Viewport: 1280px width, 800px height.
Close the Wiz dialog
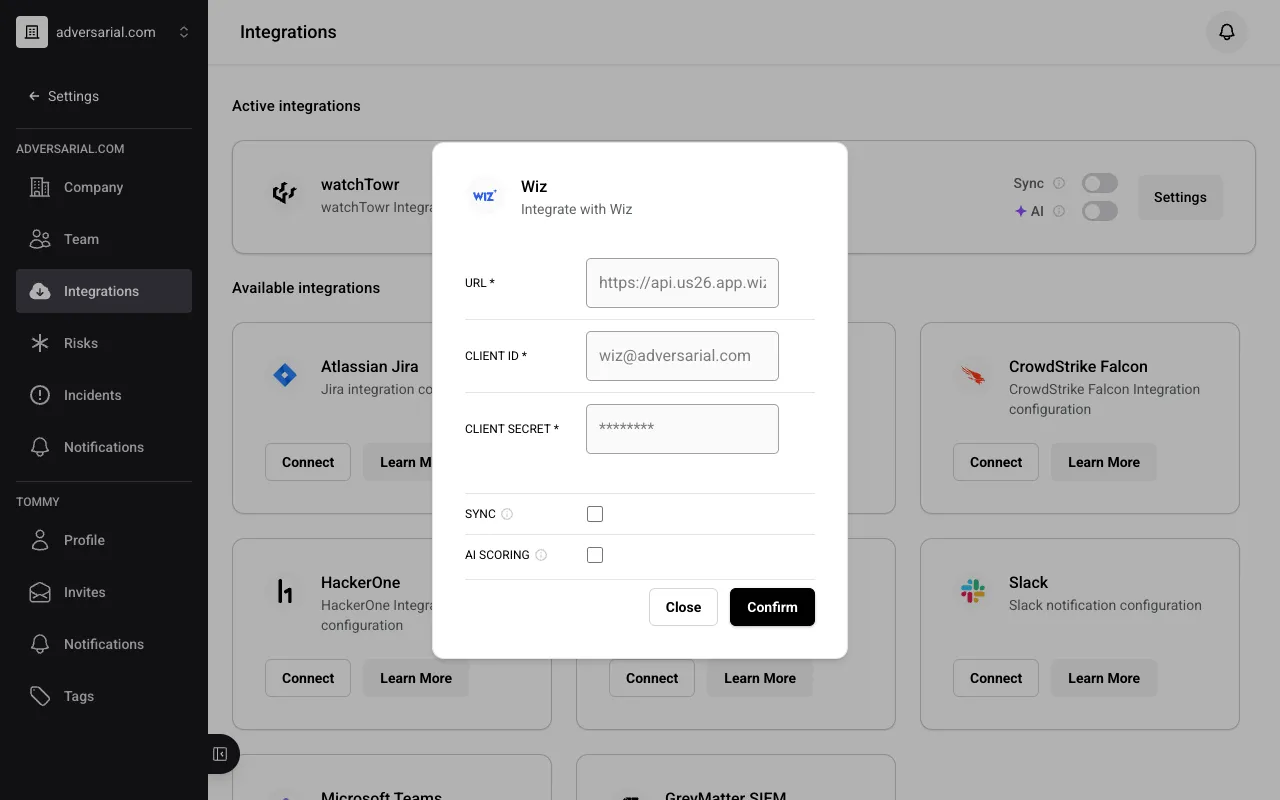(x=683, y=607)
